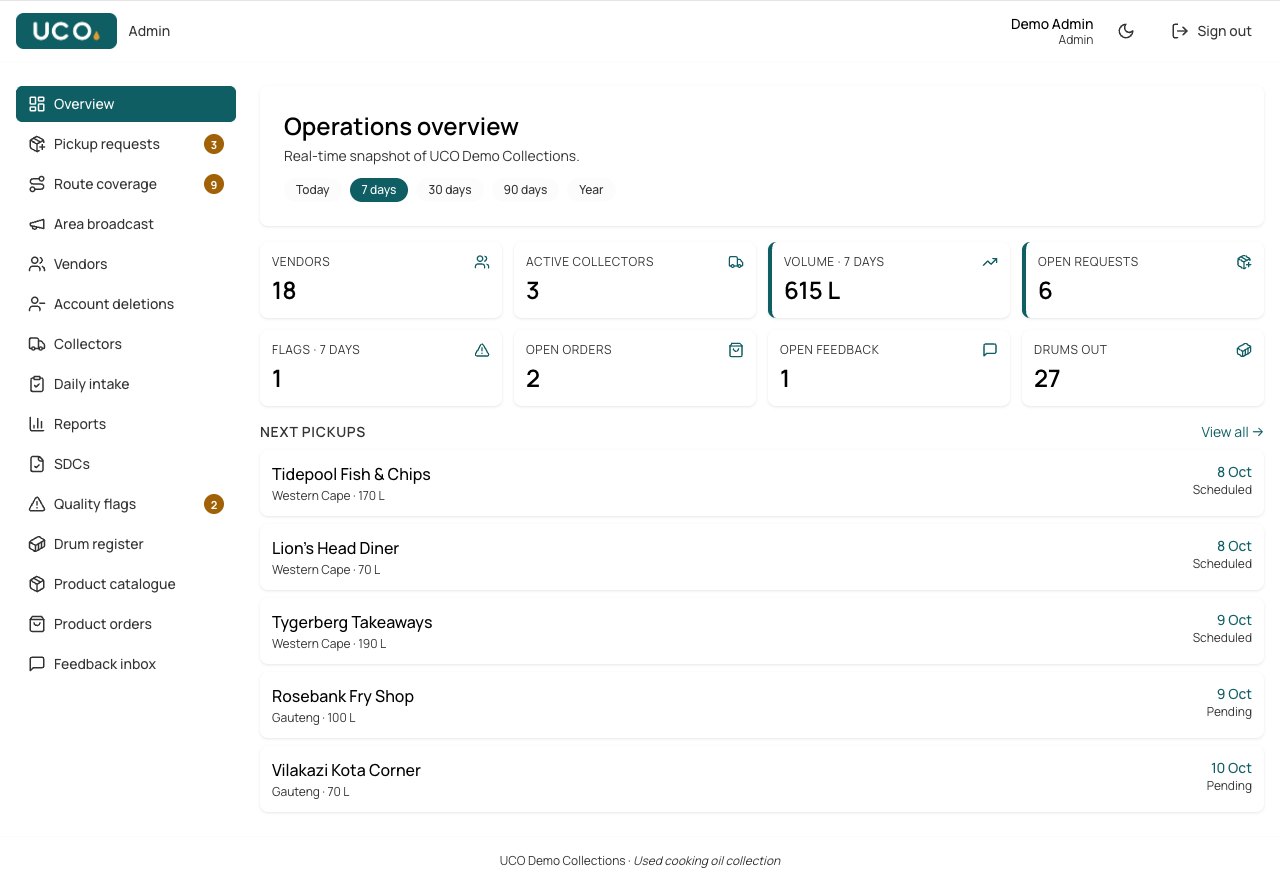
Task: Click the Pickup requests badge showing 3
Action: [213, 144]
